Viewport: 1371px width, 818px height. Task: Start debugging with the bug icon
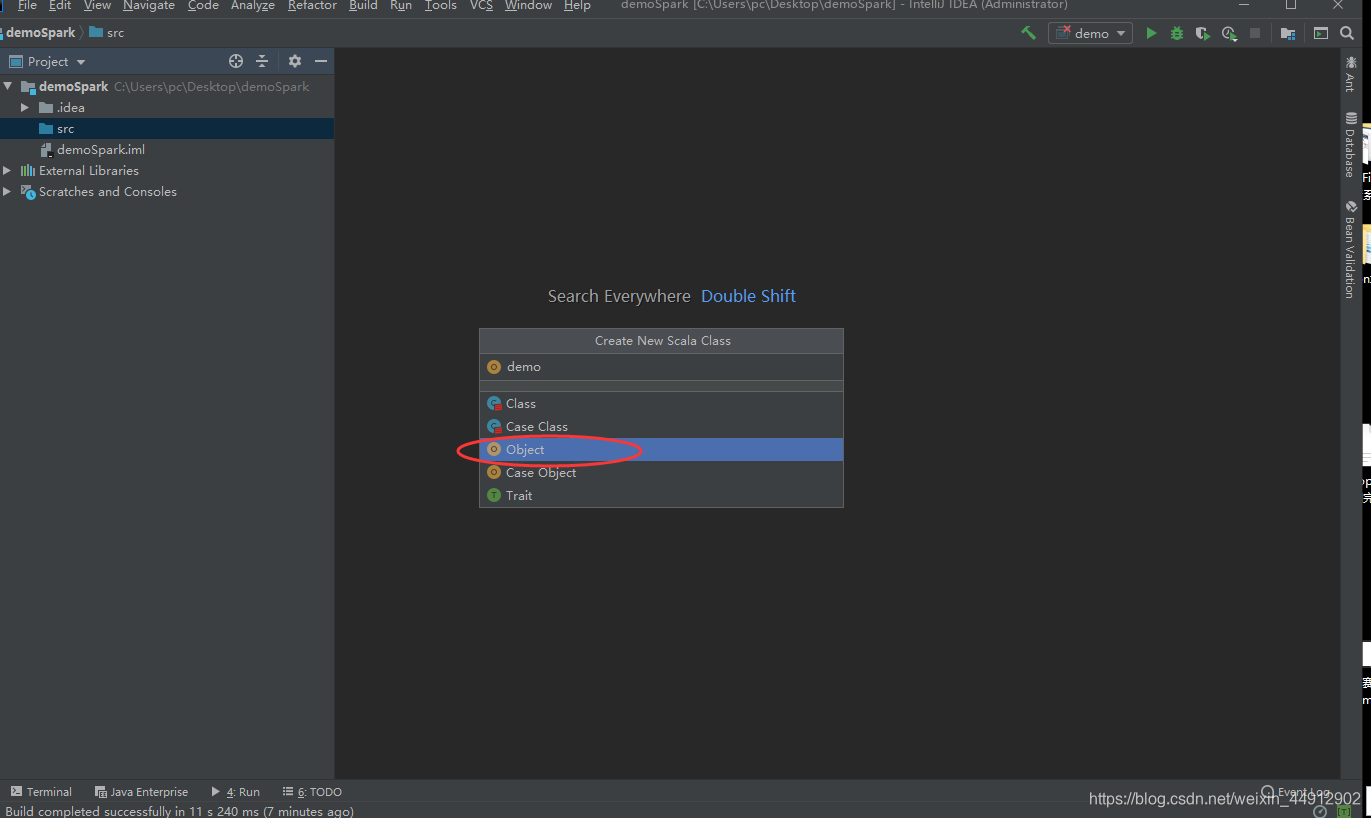point(1177,33)
